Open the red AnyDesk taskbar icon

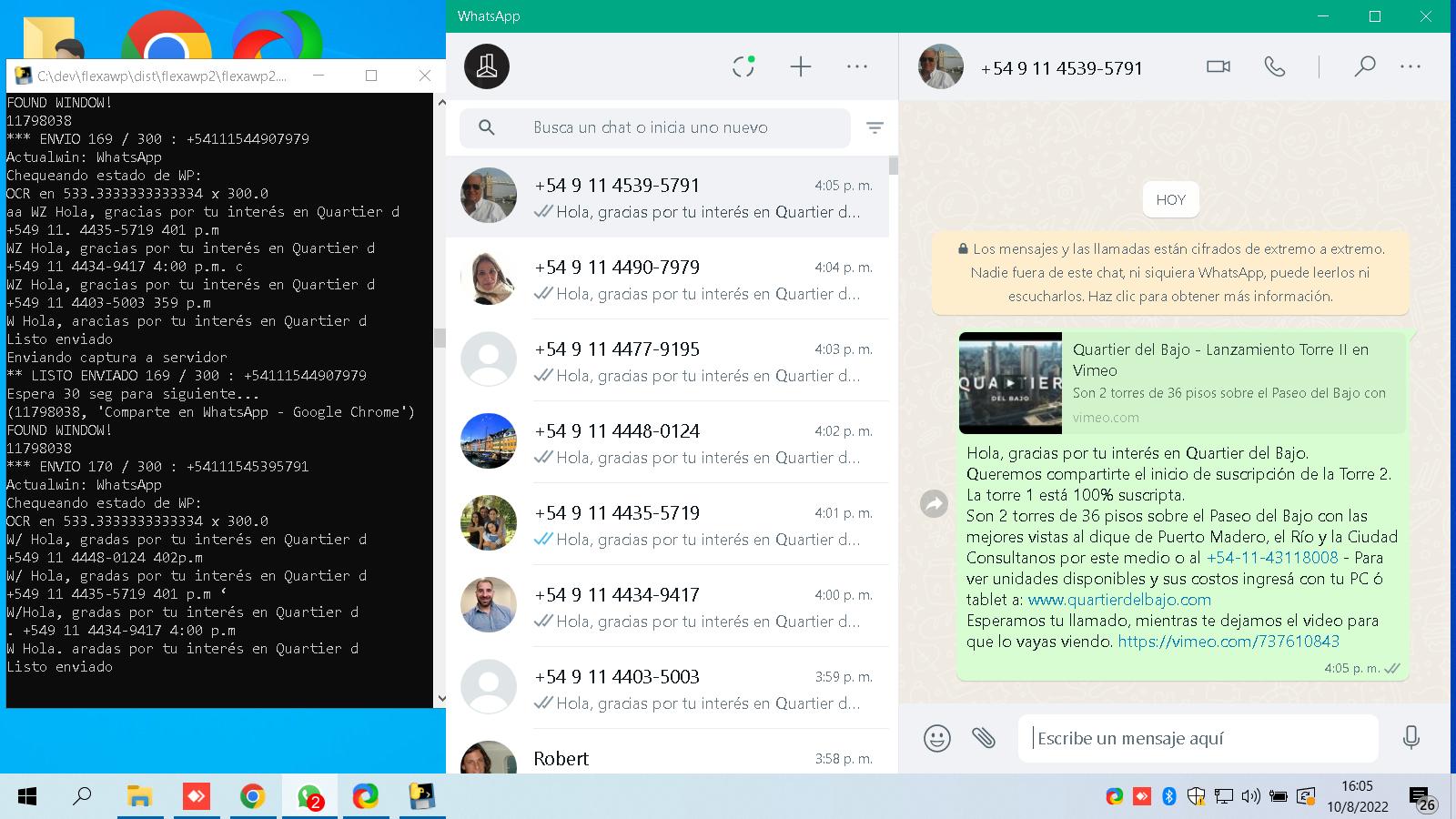pyautogui.click(x=196, y=797)
